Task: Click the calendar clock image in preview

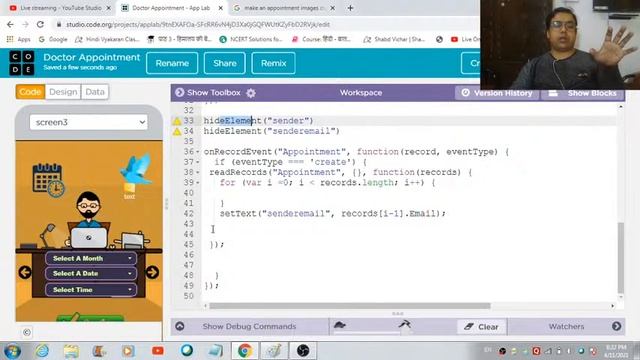Action: pyautogui.click(x=48, y=180)
